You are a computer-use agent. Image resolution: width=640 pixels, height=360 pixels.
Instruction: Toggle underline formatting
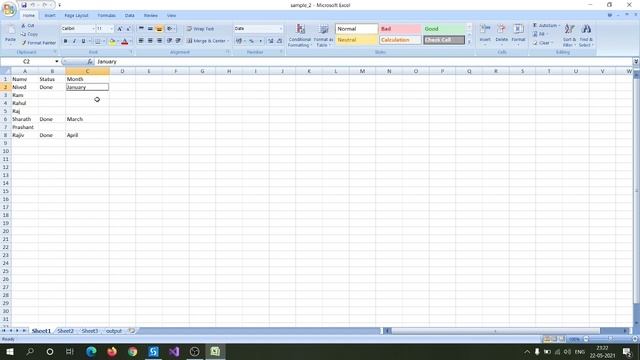pyautogui.click(x=83, y=41)
